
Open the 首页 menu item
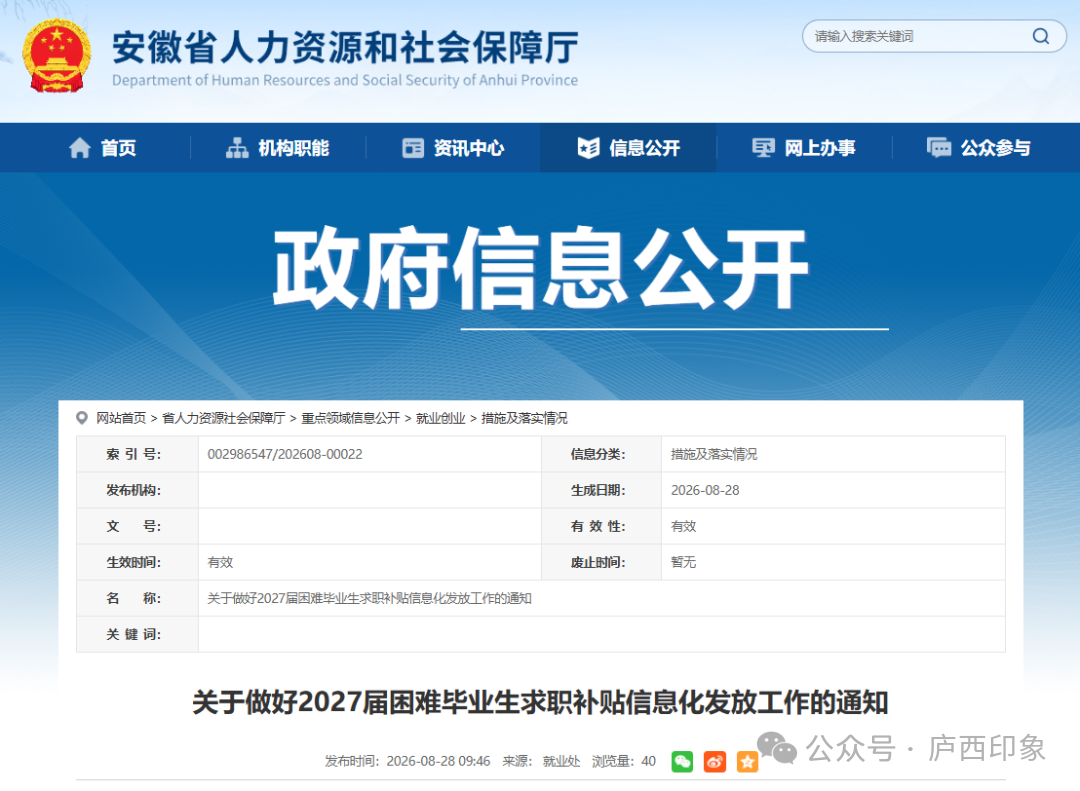[103, 147]
